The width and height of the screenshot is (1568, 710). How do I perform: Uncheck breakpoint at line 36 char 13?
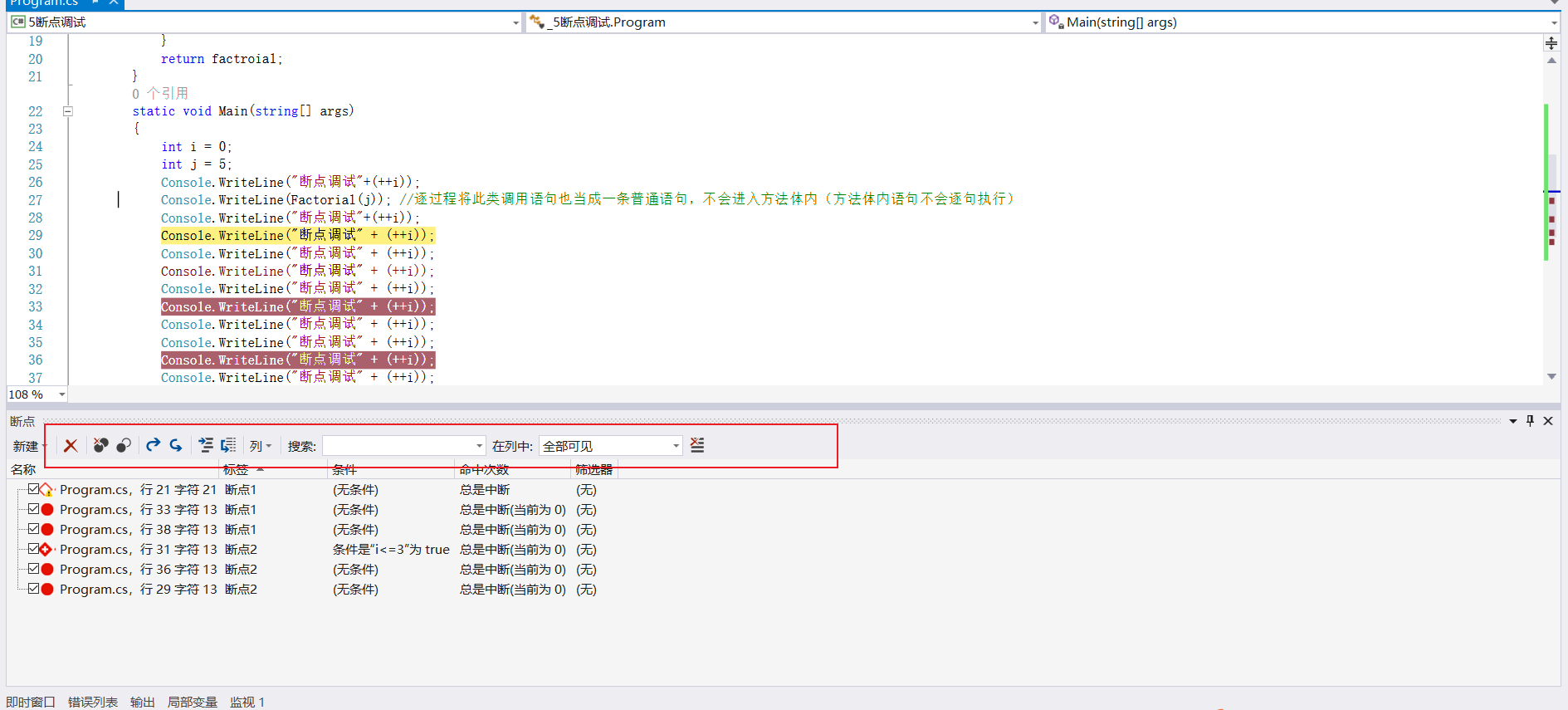pyautogui.click(x=33, y=569)
